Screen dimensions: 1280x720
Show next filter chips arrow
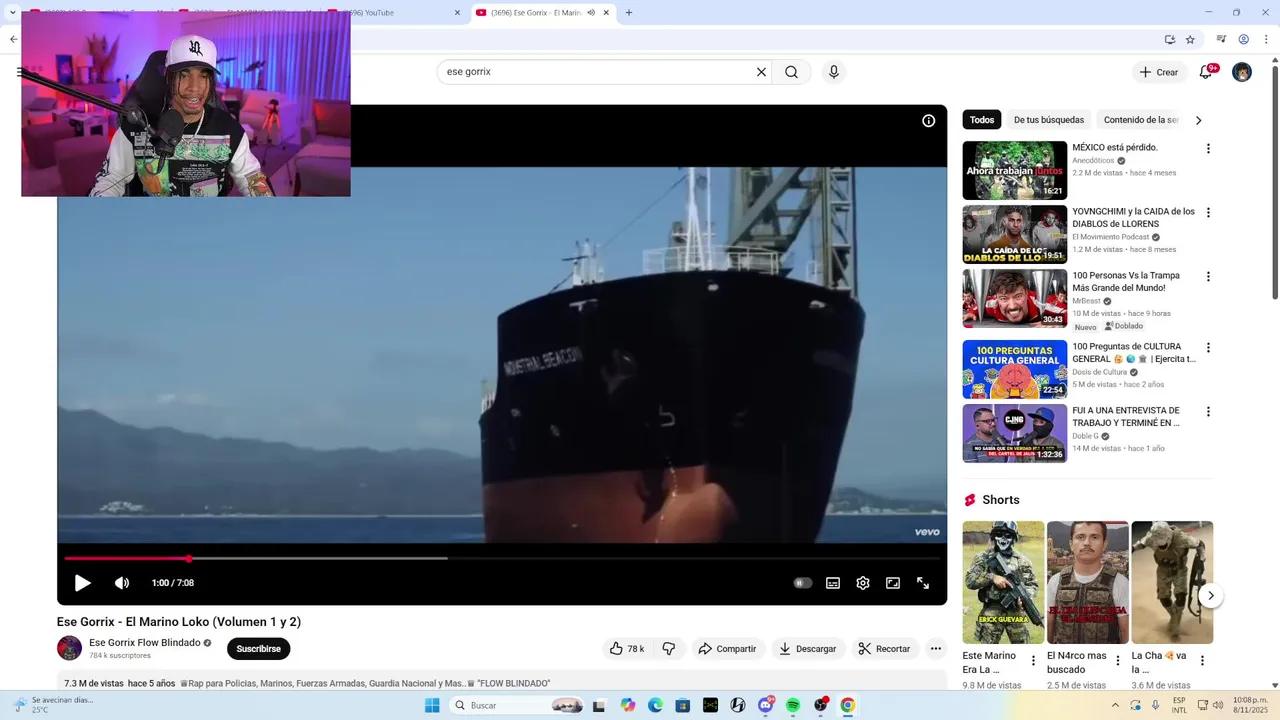1198,120
